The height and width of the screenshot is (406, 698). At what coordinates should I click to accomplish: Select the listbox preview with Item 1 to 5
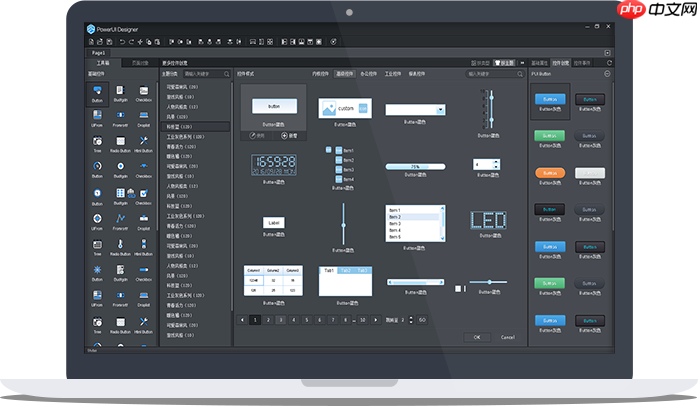pyautogui.click(x=415, y=223)
